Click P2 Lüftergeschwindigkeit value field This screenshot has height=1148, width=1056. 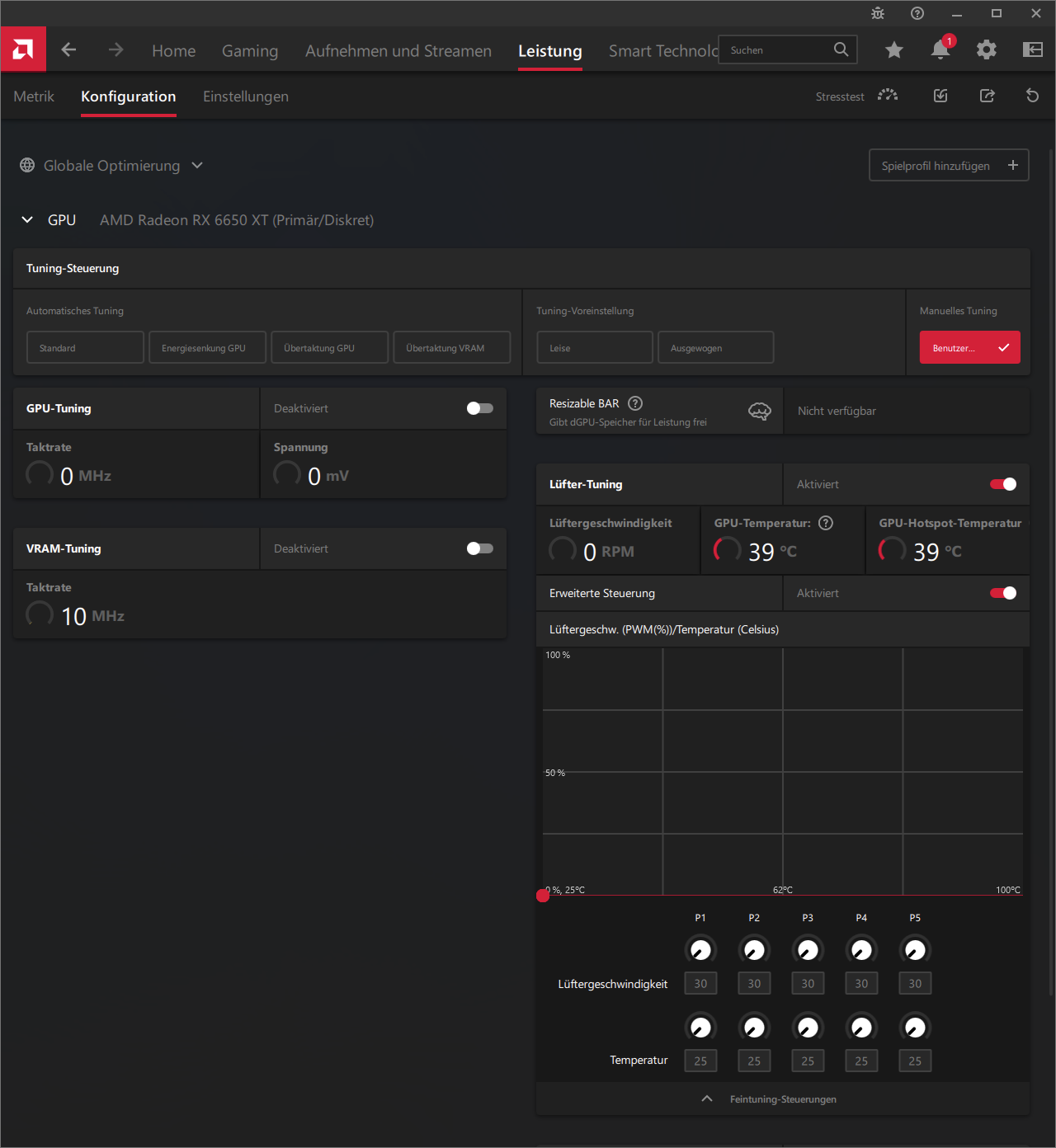coord(754,983)
